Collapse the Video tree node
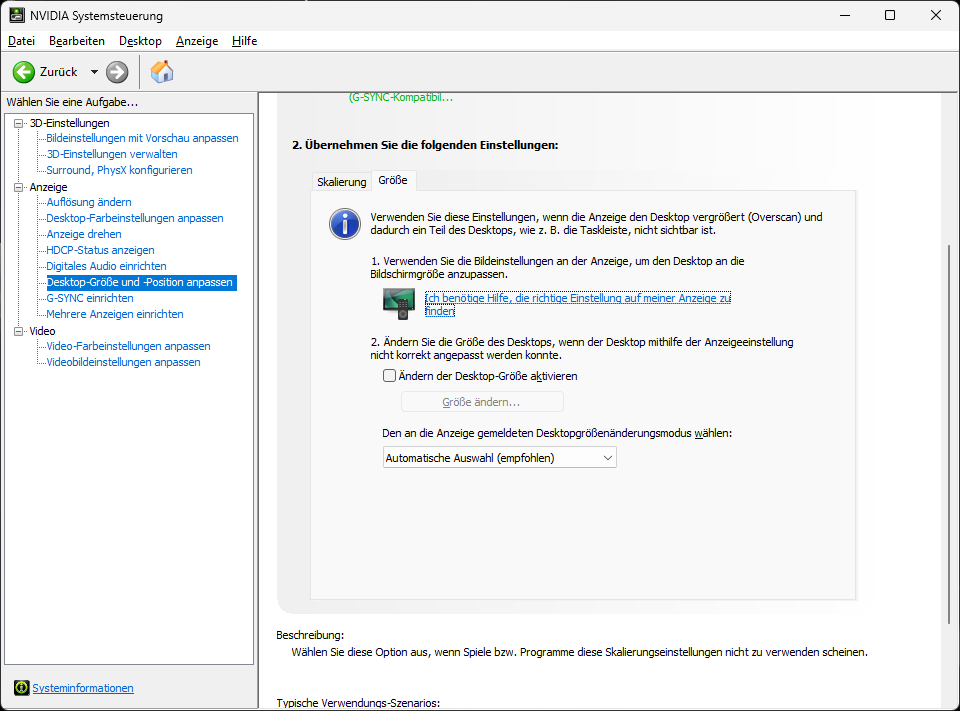 pos(18,331)
